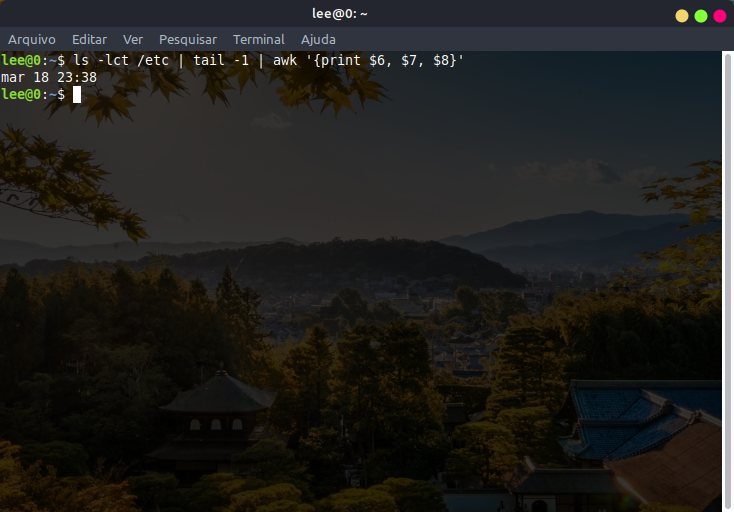Click the -lct flag in the command
This screenshot has height=512, width=734.
click(x=114, y=61)
